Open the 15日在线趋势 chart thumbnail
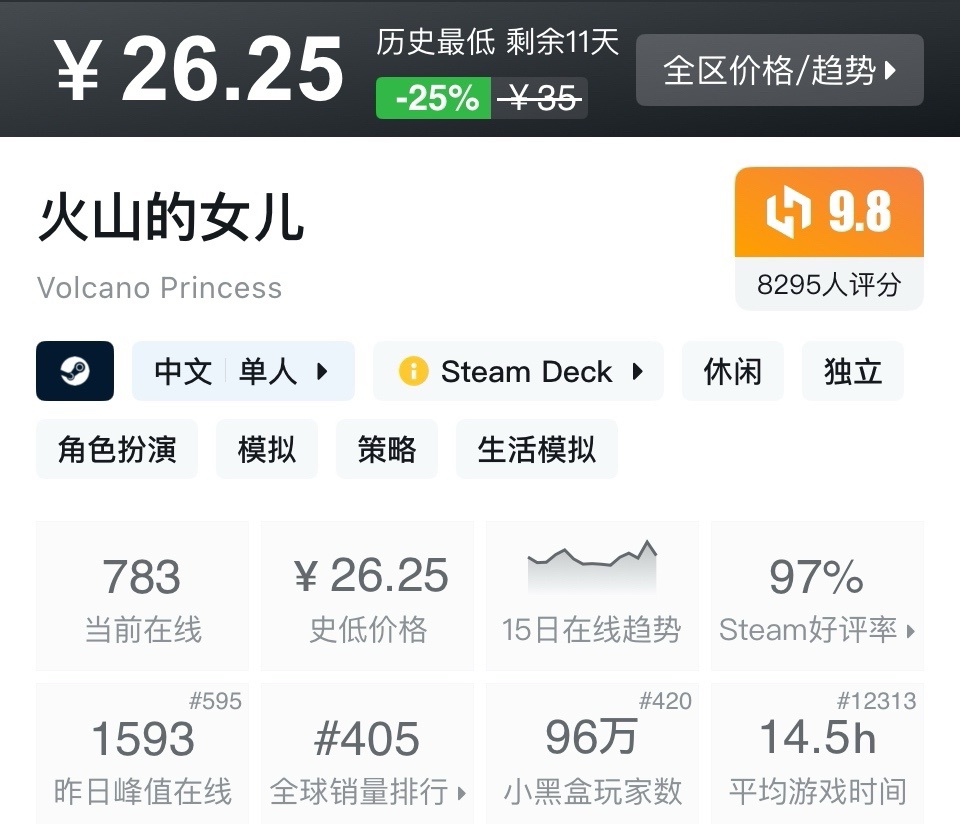 (592, 569)
